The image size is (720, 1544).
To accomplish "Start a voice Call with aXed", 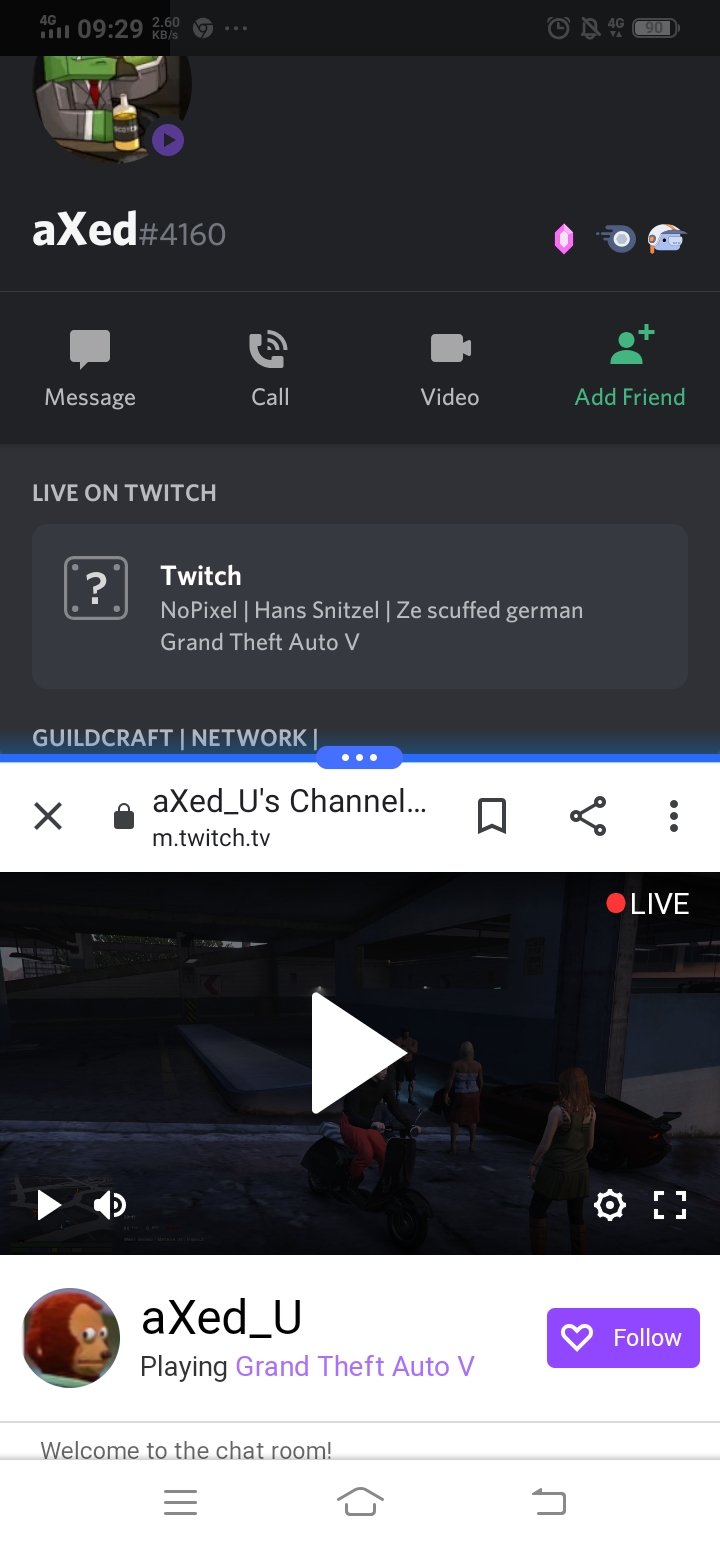I will coord(270,369).
